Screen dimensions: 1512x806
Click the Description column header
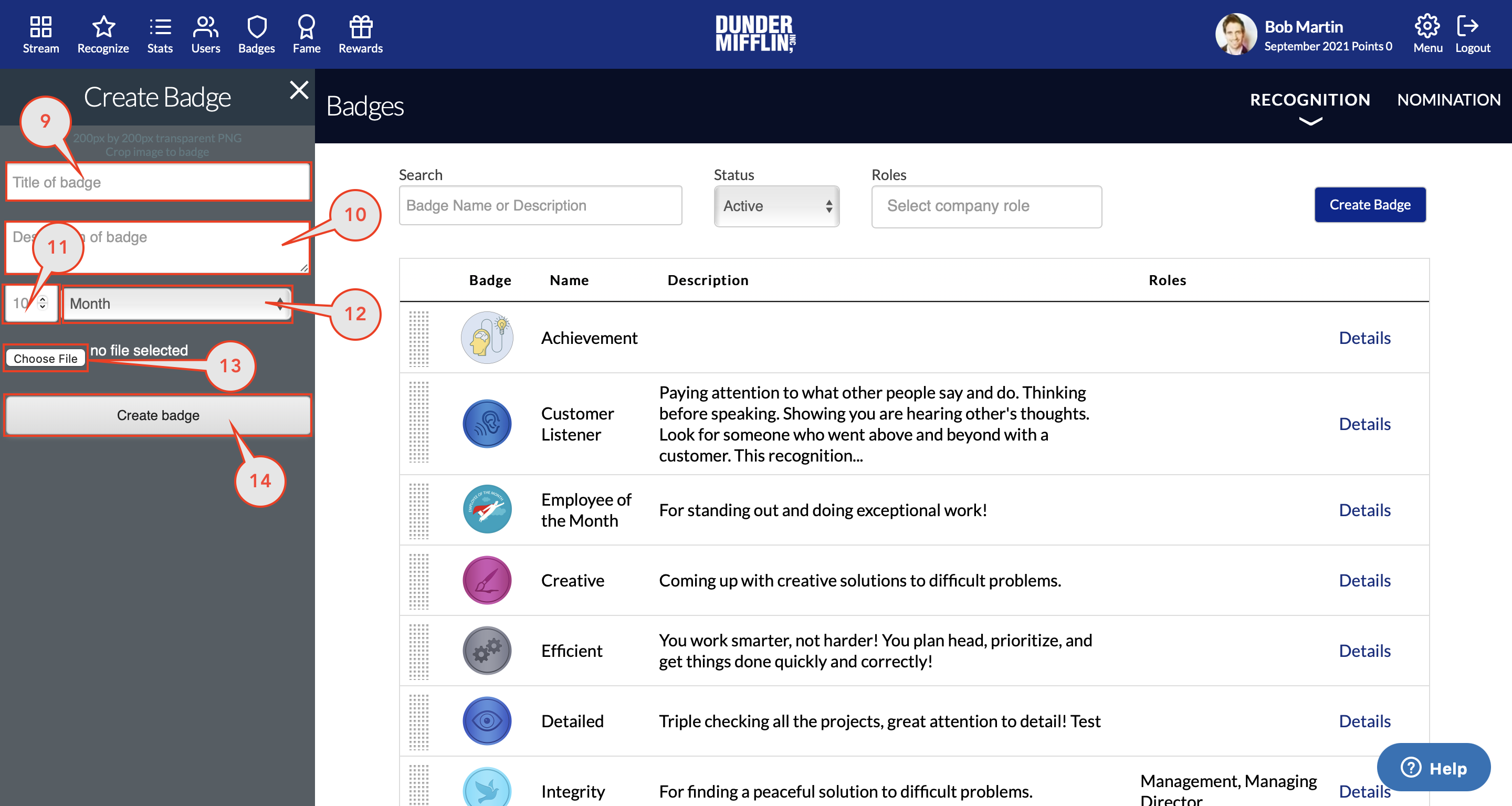click(708, 280)
